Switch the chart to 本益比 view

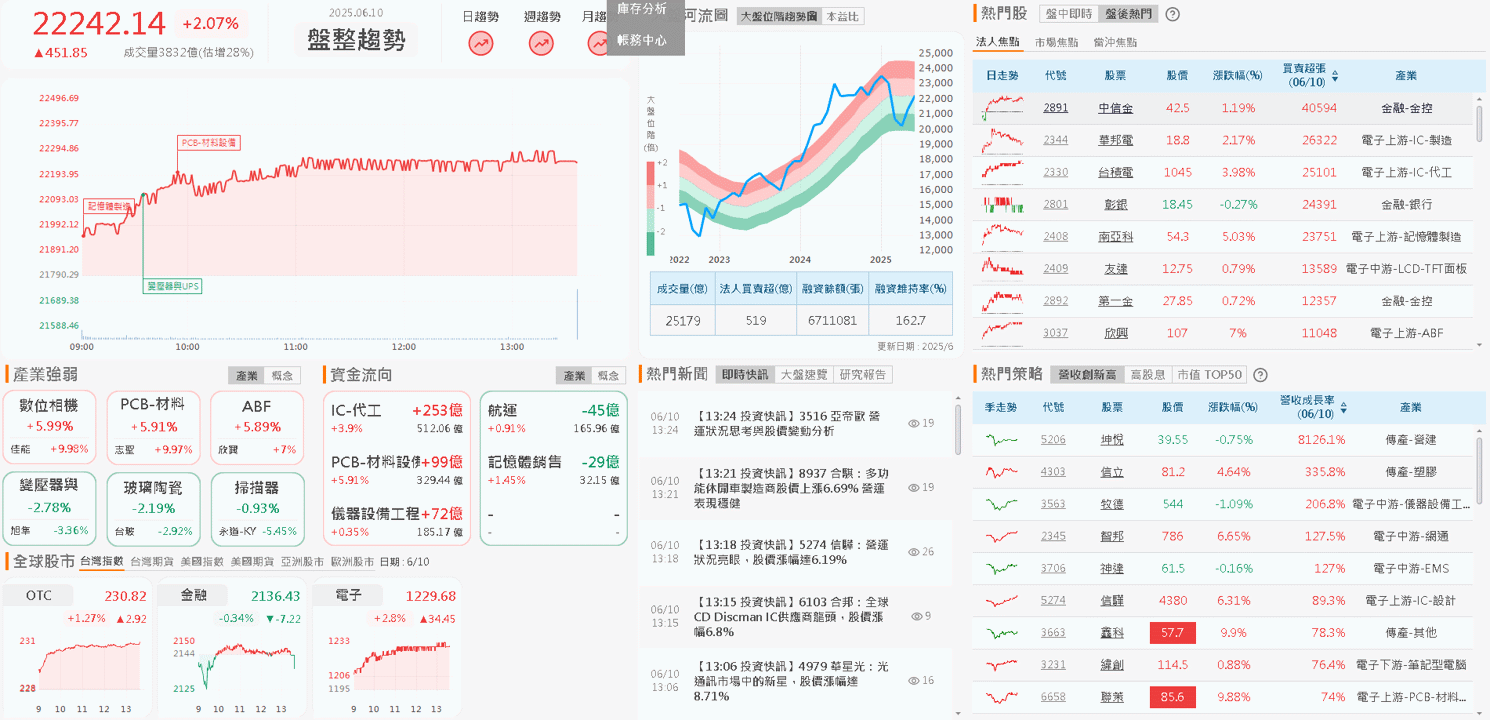click(842, 16)
